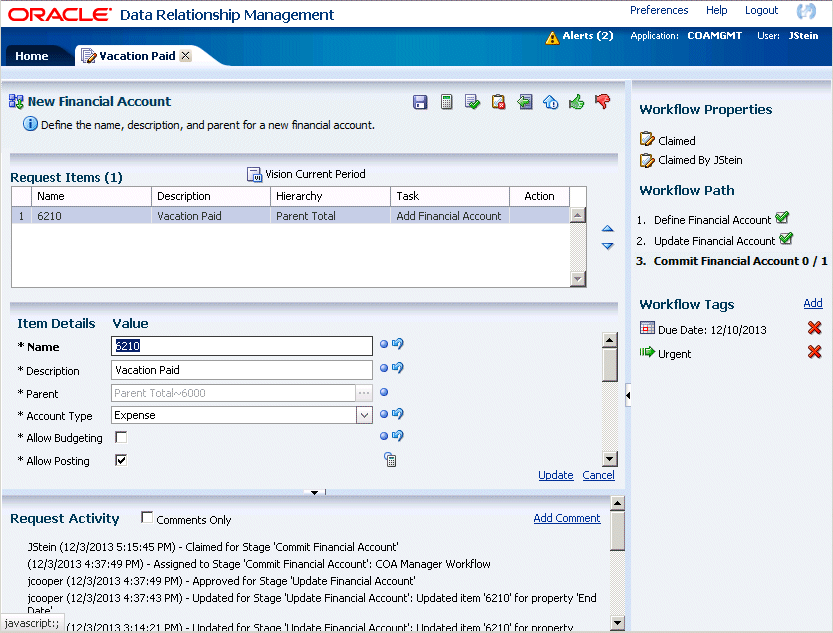Click the Add Financial Account task cell
Image resolution: width=833 pixels, height=633 pixels.
[x=449, y=216]
